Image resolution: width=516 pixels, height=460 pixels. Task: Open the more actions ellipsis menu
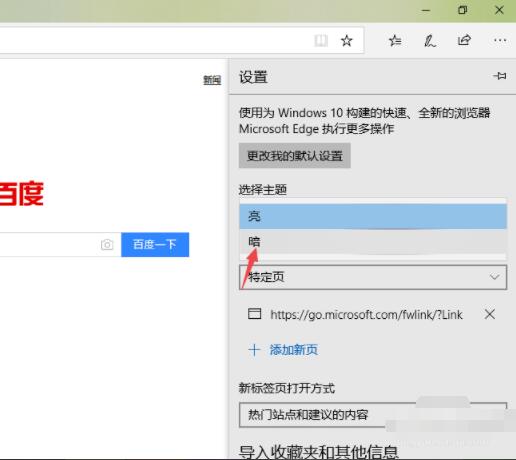click(500, 40)
